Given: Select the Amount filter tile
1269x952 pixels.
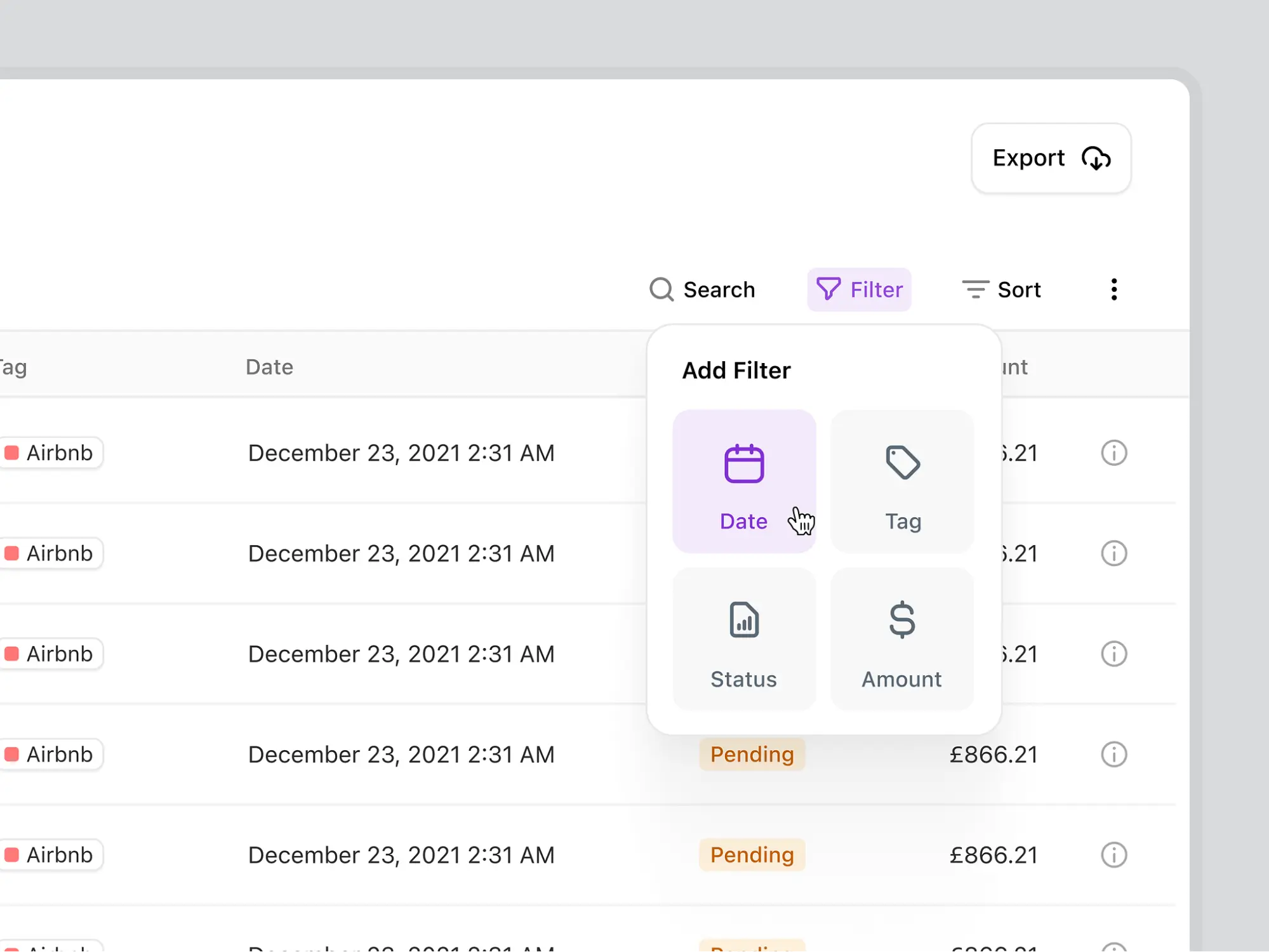Looking at the screenshot, I should (x=902, y=639).
